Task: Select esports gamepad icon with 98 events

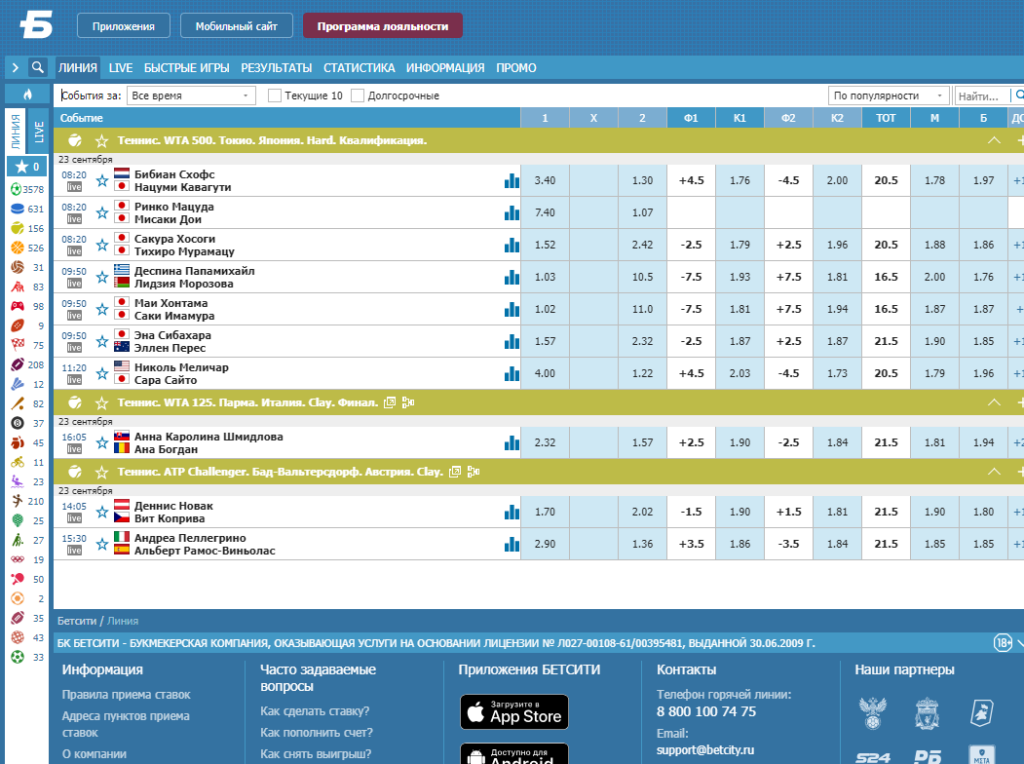Action: coord(18,306)
